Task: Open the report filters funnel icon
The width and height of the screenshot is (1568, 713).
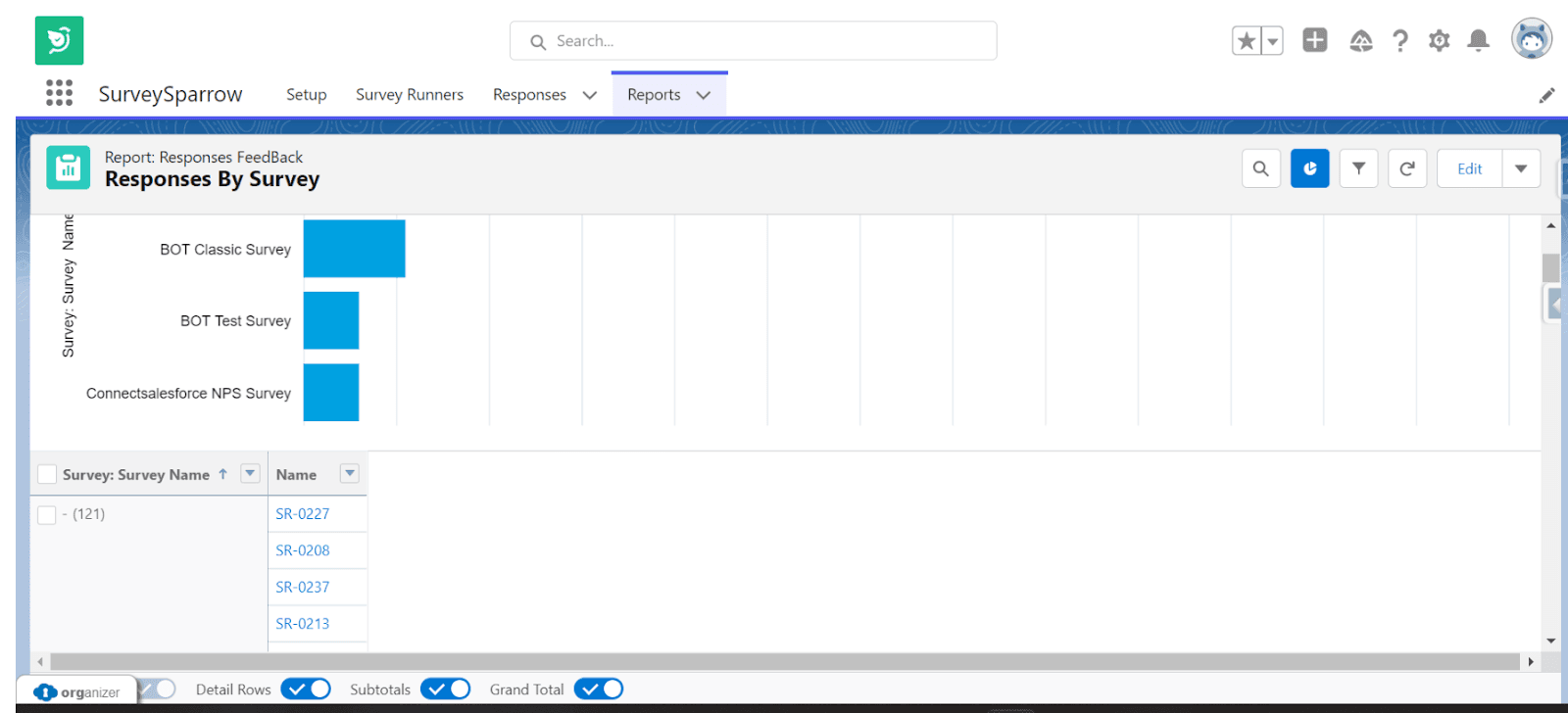Action: click(x=1358, y=168)
